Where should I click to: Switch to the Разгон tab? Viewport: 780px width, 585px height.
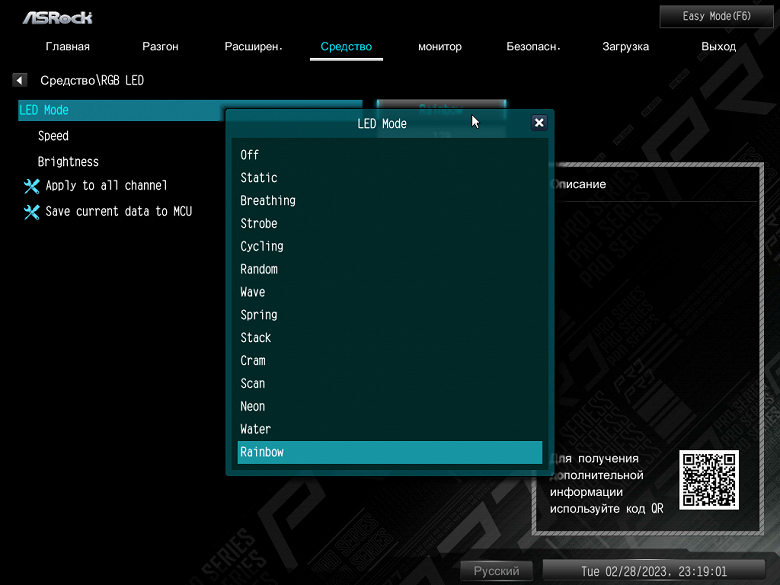point(160,46)
